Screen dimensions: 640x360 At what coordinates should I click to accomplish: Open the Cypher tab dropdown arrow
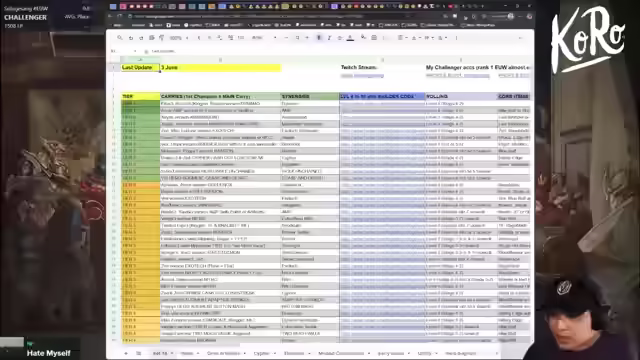point(275,353)
